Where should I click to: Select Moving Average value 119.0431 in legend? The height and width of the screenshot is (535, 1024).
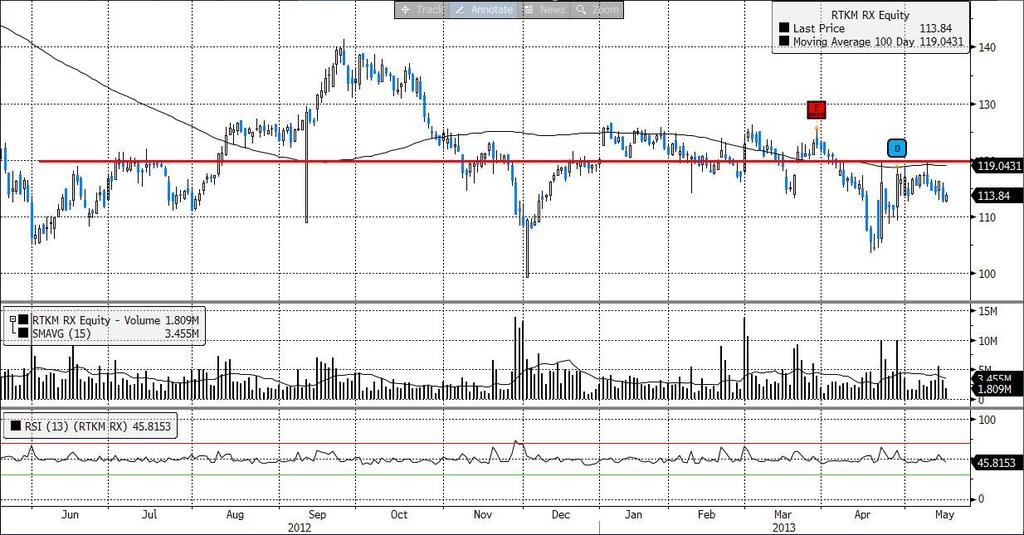941,42
